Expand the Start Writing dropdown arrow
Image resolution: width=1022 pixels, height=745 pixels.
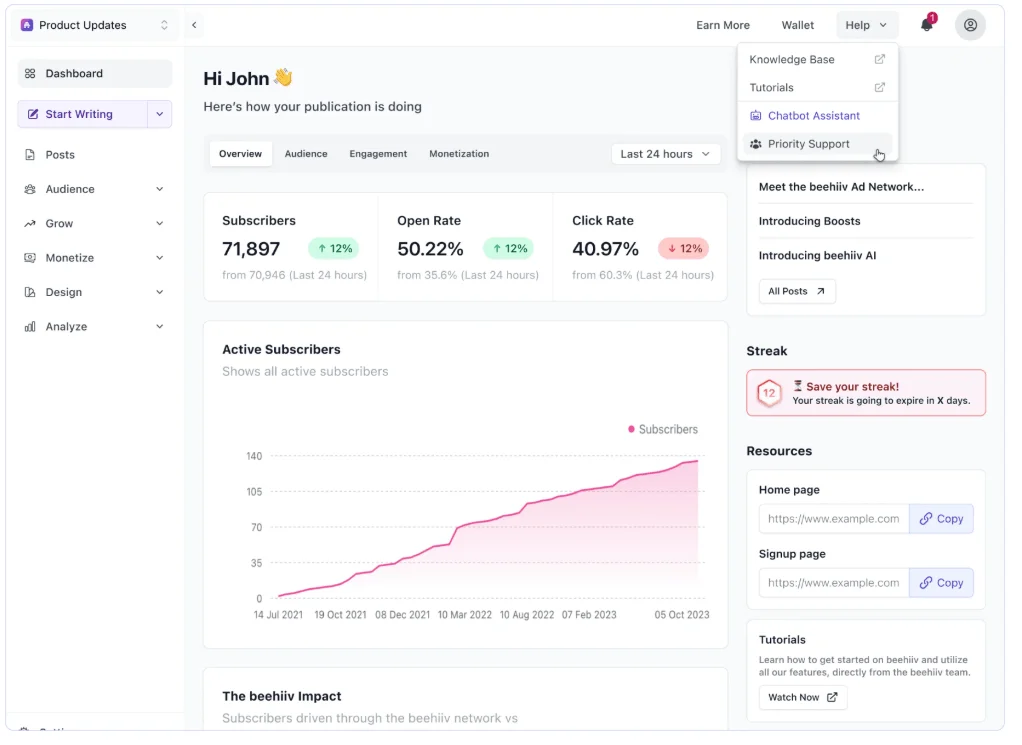tap(162, 115)
